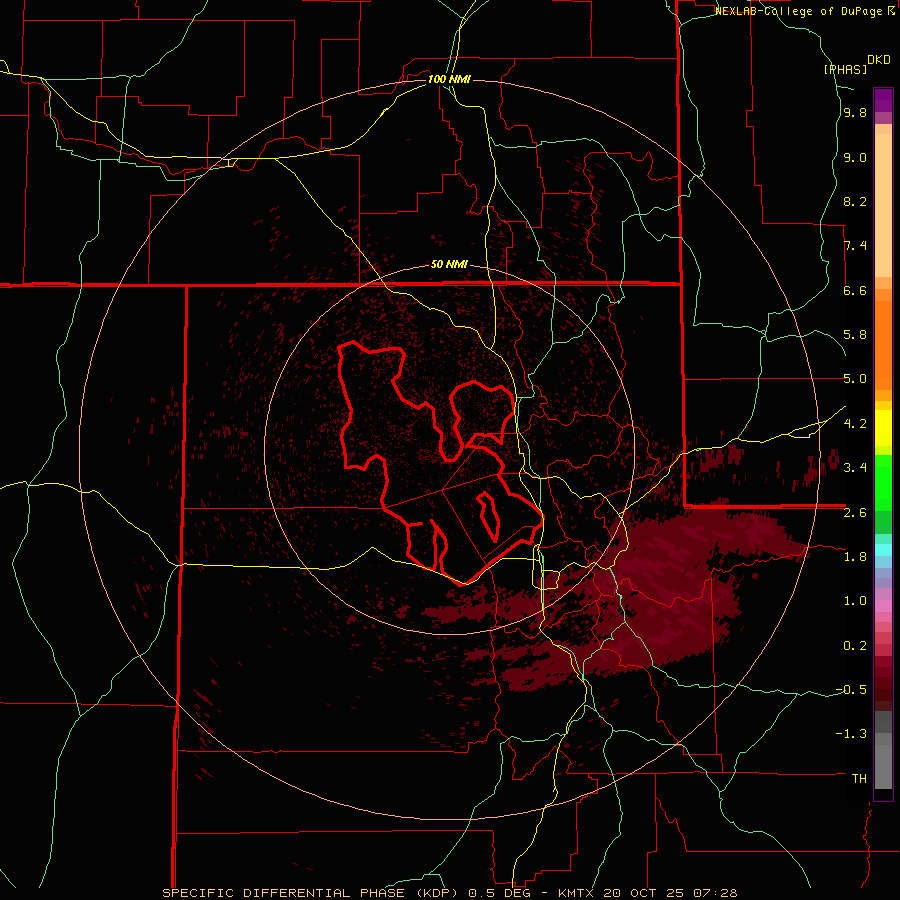Click the '50 NMI' range ring label

449,265
